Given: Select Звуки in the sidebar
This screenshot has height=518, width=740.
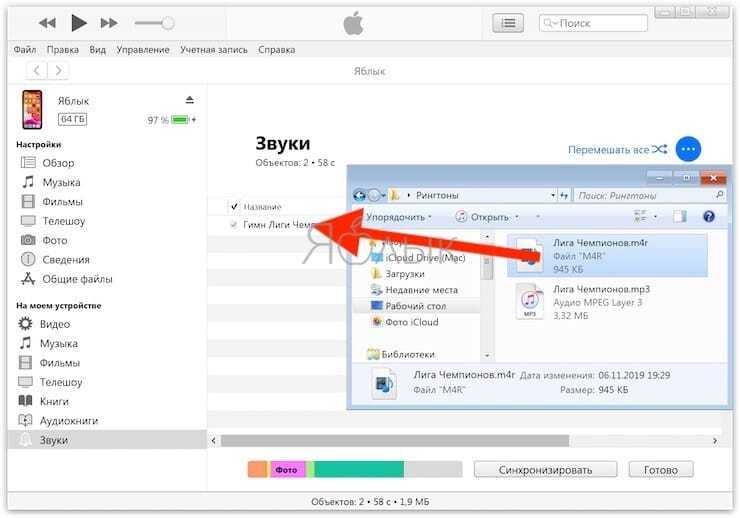Looking at the screenshot, I should tap(107, 440).
